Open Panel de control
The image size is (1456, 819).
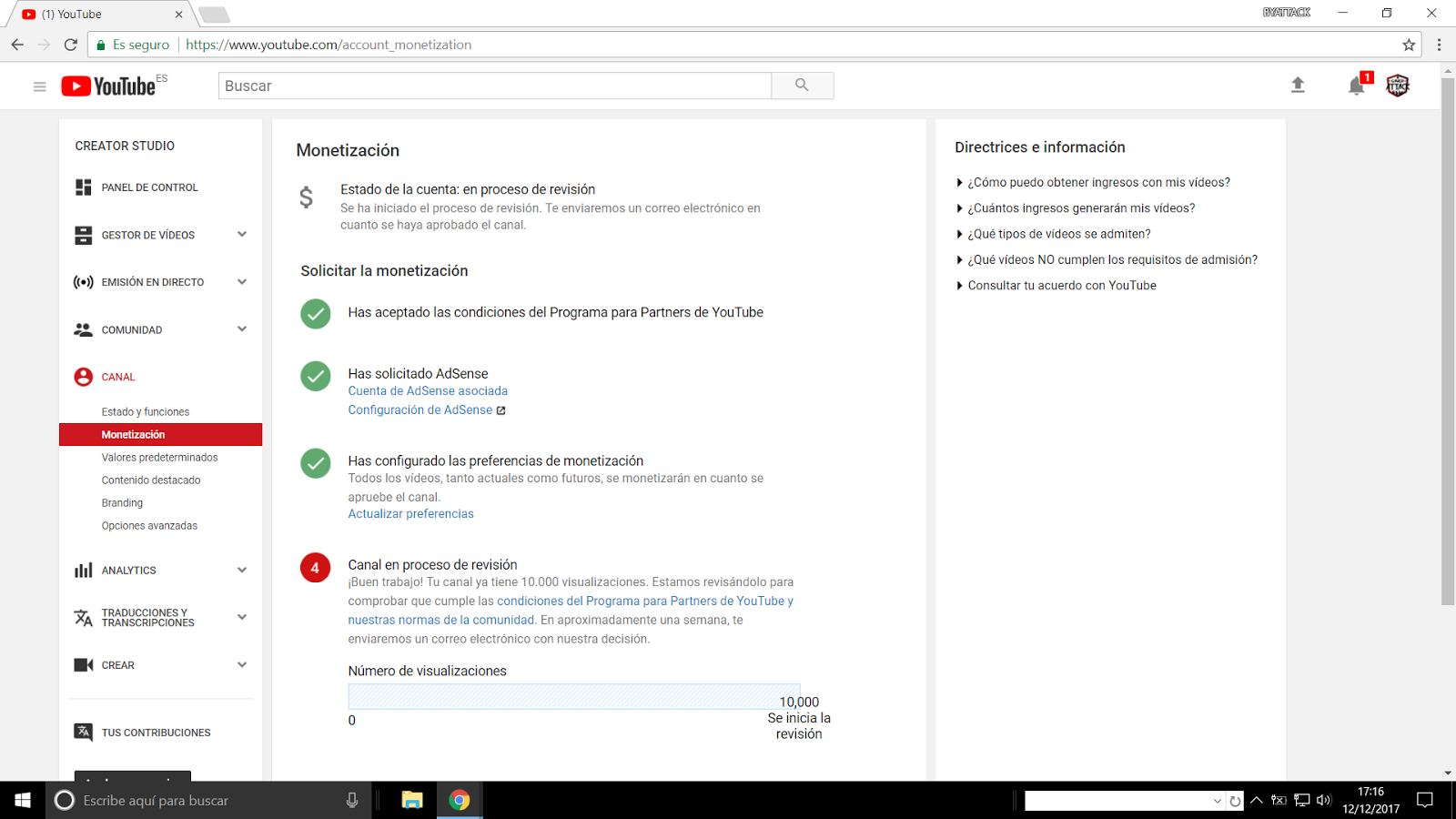point(149,187)
